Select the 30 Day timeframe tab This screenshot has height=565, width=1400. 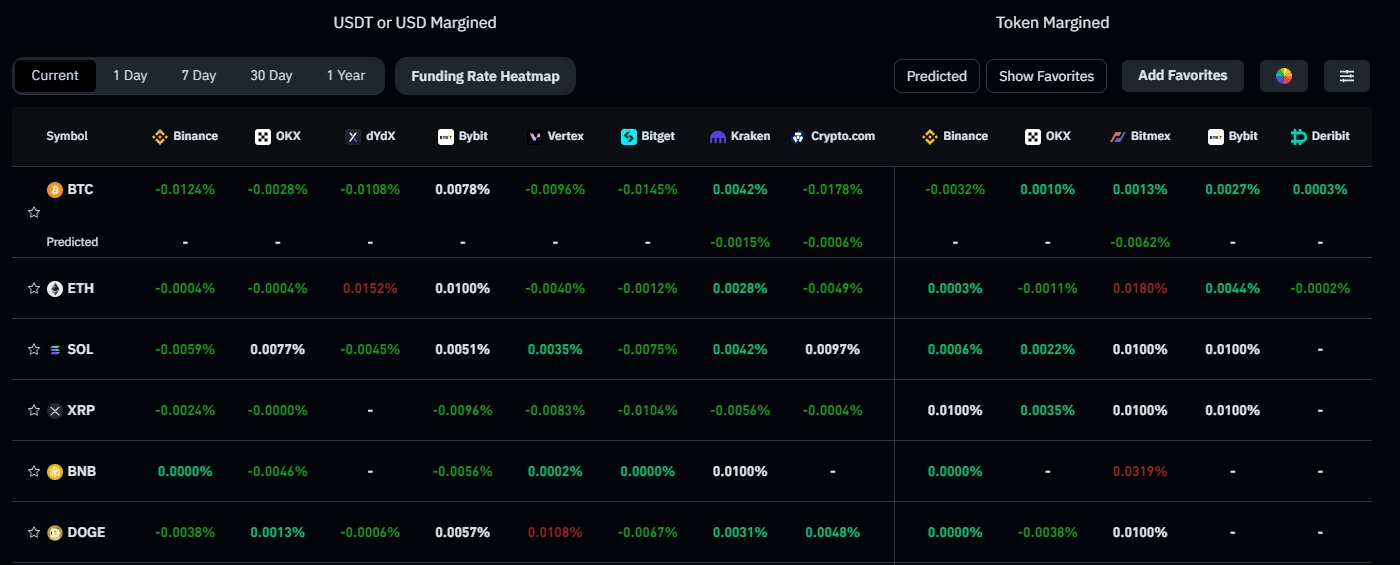pos(271,76)
